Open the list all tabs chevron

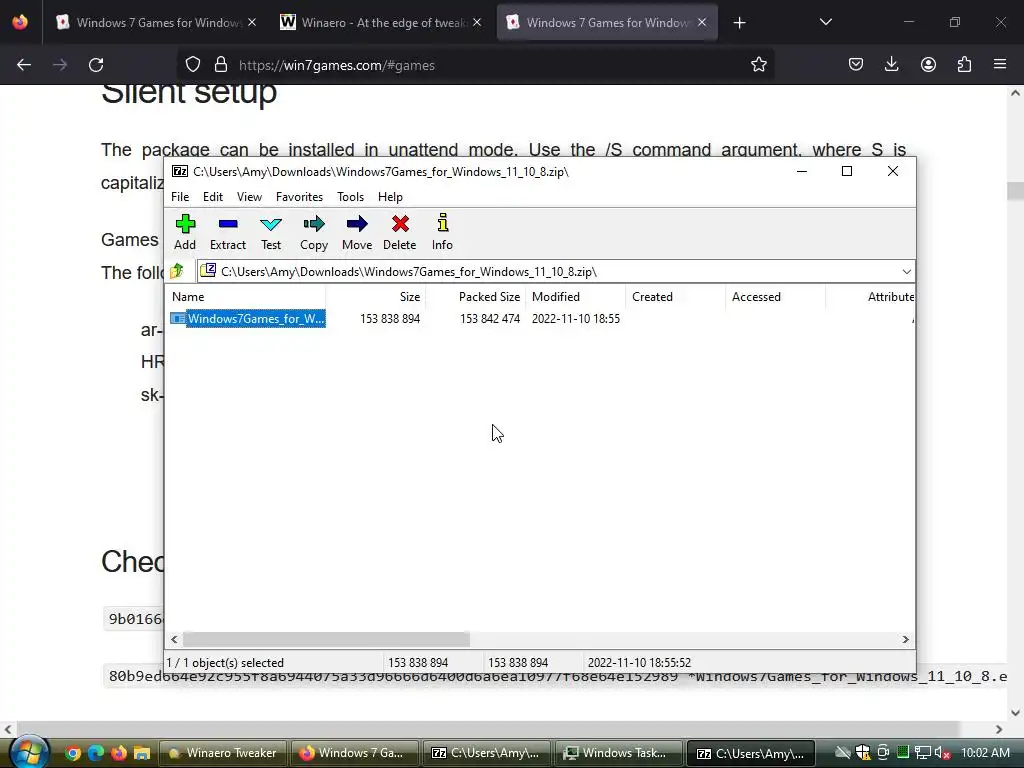click(x=825, y=23)
